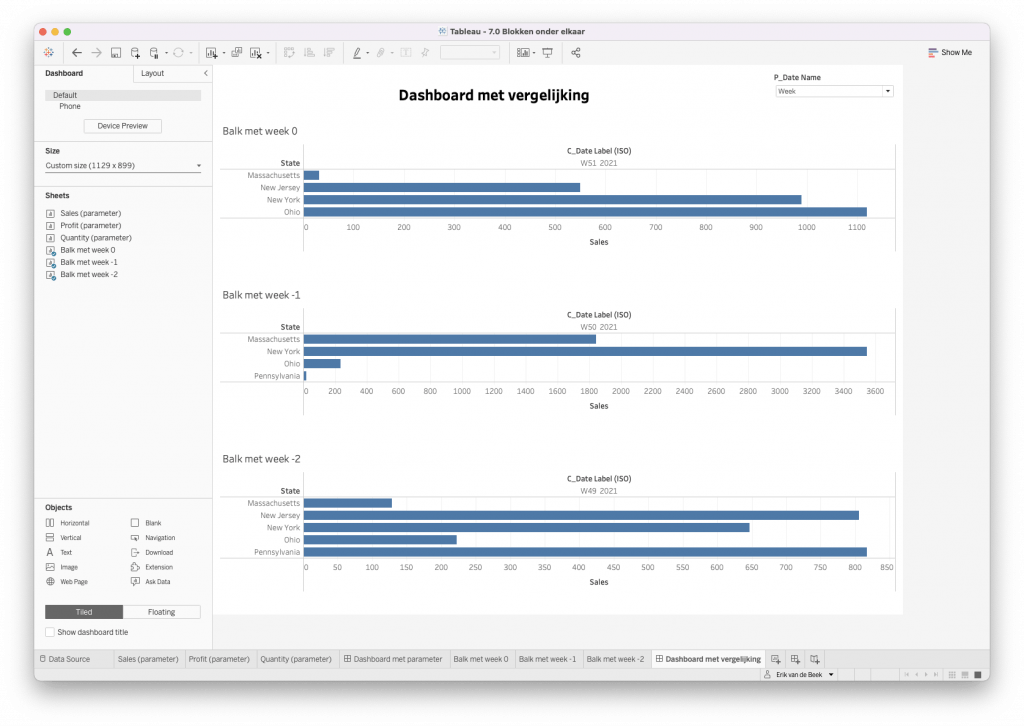Switch layout mode to Floating
Viewport: 1024px width, 726px height.
coord(161,612)
